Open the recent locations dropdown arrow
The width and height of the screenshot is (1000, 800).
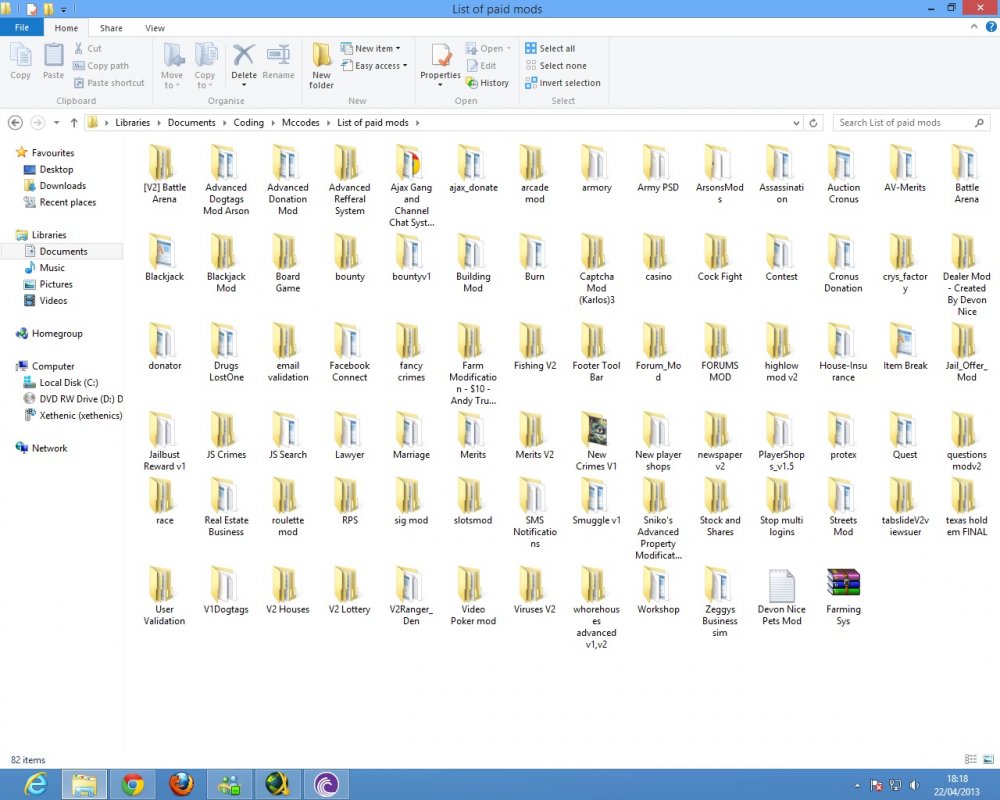(x=56, y=123)
